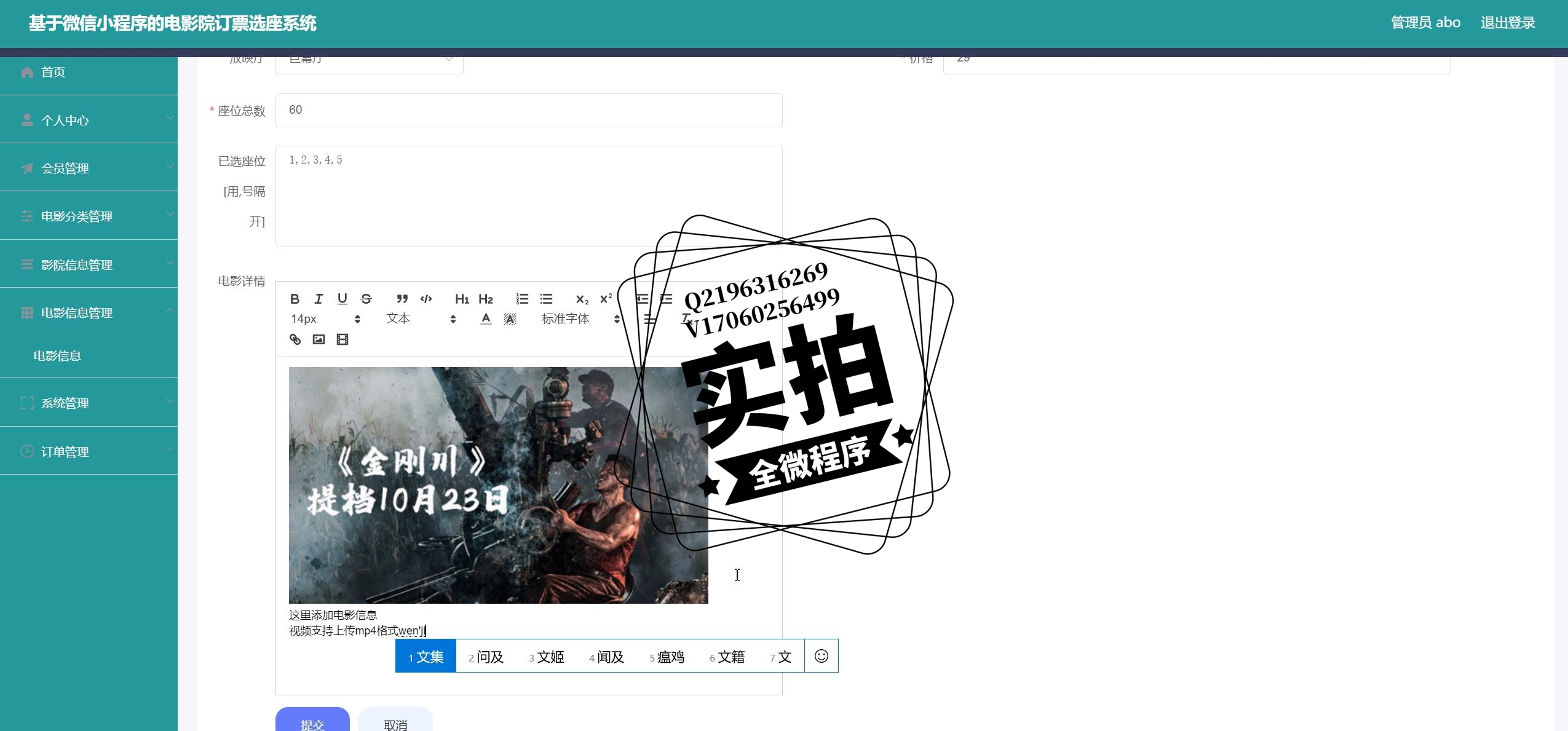Click the 提交 submit button
The height and width of the screenshot is (731, 1568).
coord(312,720)
